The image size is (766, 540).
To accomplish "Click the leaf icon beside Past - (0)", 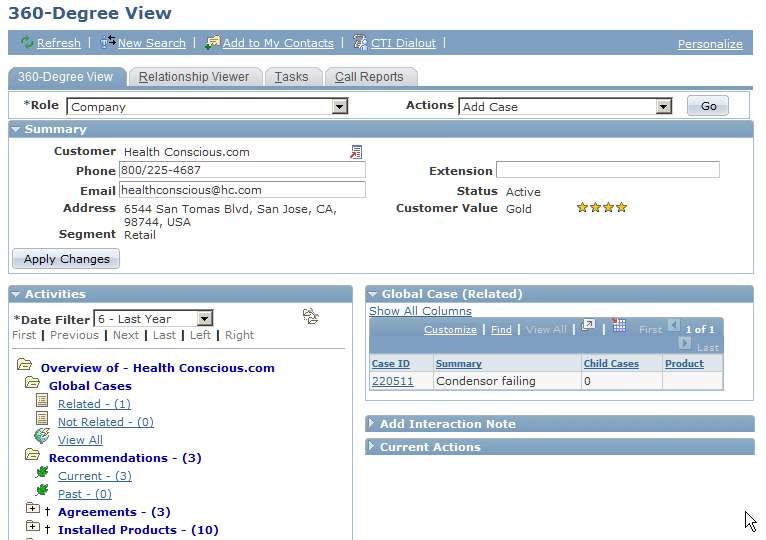I will point(42,490).
